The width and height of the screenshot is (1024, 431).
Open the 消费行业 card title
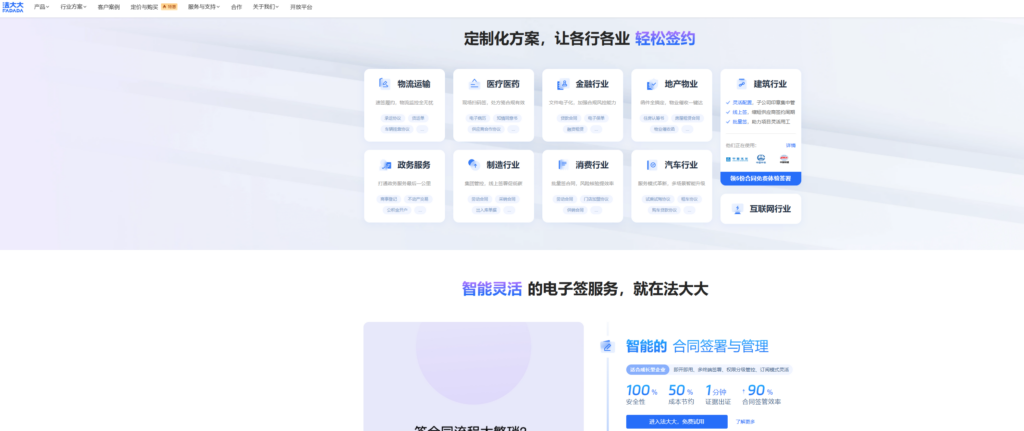tap(592, 165)
